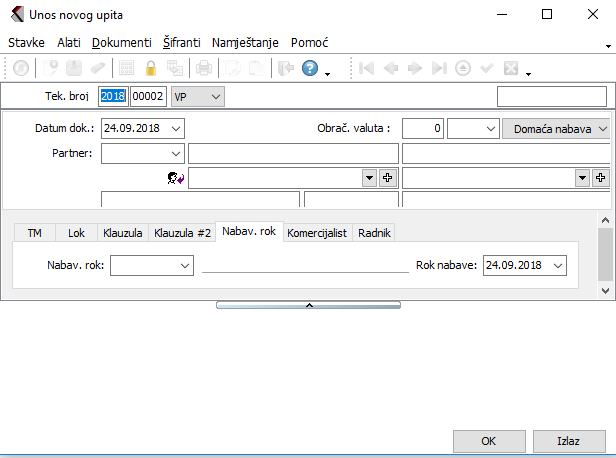Click the yellow padlock toolbar icon

click(151, 69)
